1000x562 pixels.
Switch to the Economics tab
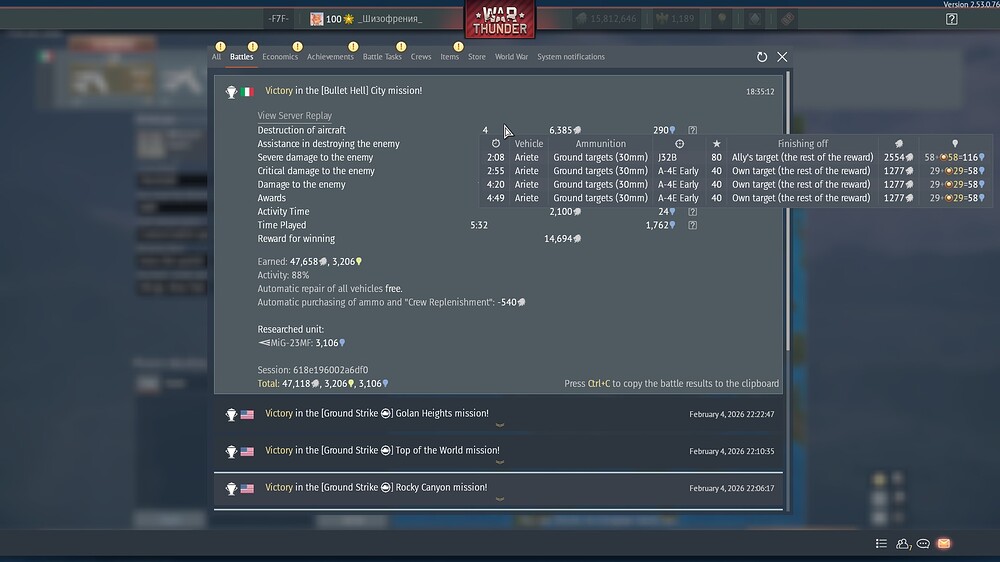280,57
